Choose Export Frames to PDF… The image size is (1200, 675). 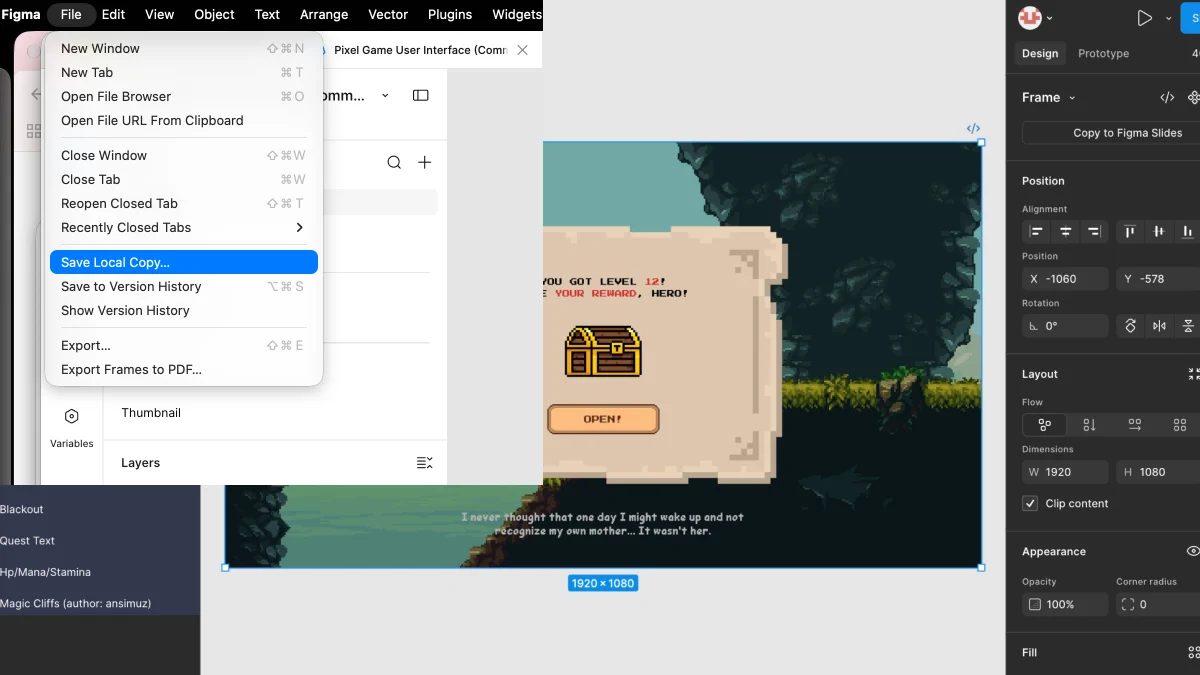tap(183, 369)
